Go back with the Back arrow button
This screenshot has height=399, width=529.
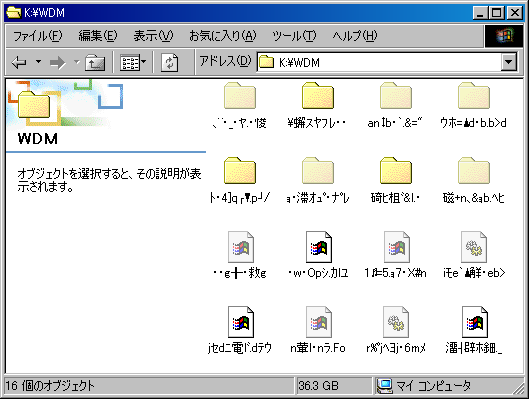tap(19, 62)
